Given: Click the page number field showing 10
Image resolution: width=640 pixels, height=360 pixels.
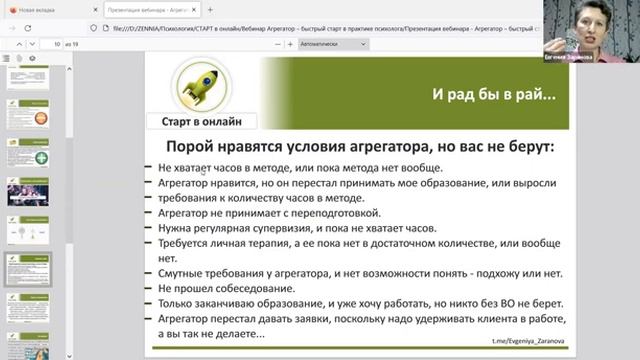Looking at the screenshot, I should coord(51,44).
